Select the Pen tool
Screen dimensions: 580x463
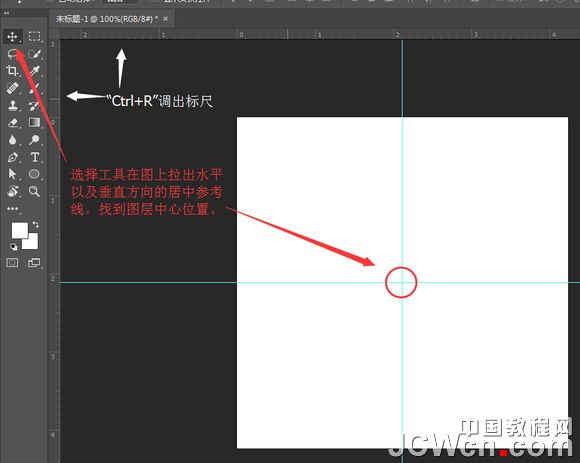click(13, 157)
